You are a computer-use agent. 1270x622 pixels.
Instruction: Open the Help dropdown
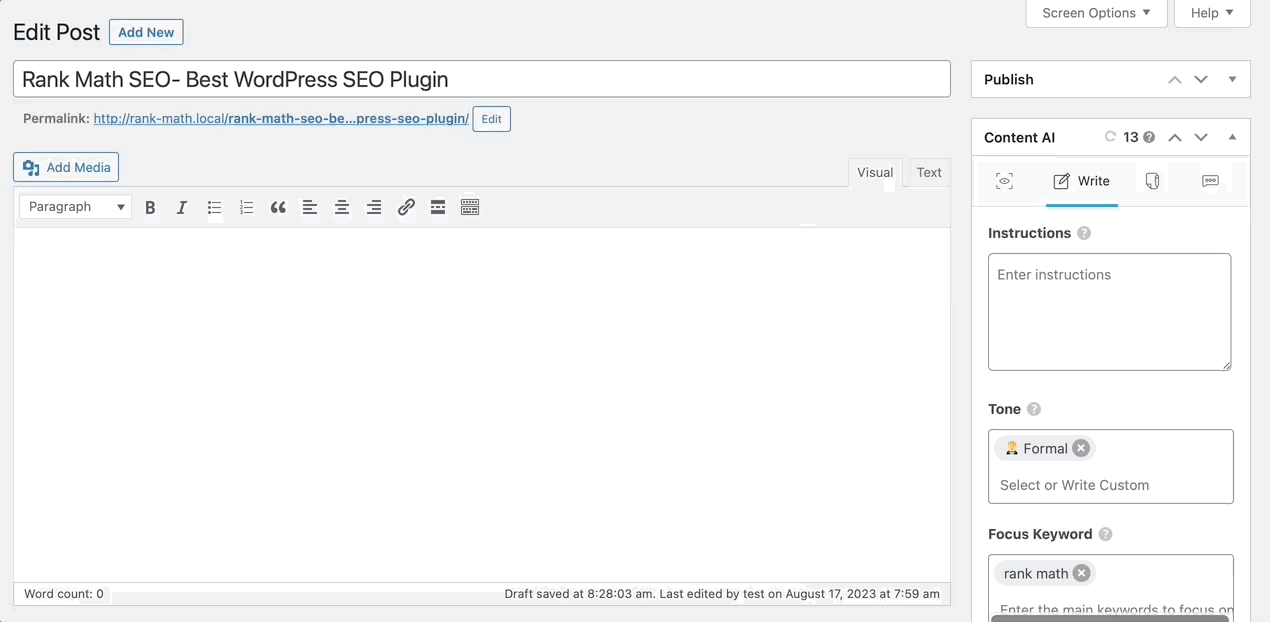[x=1211, y=13]
